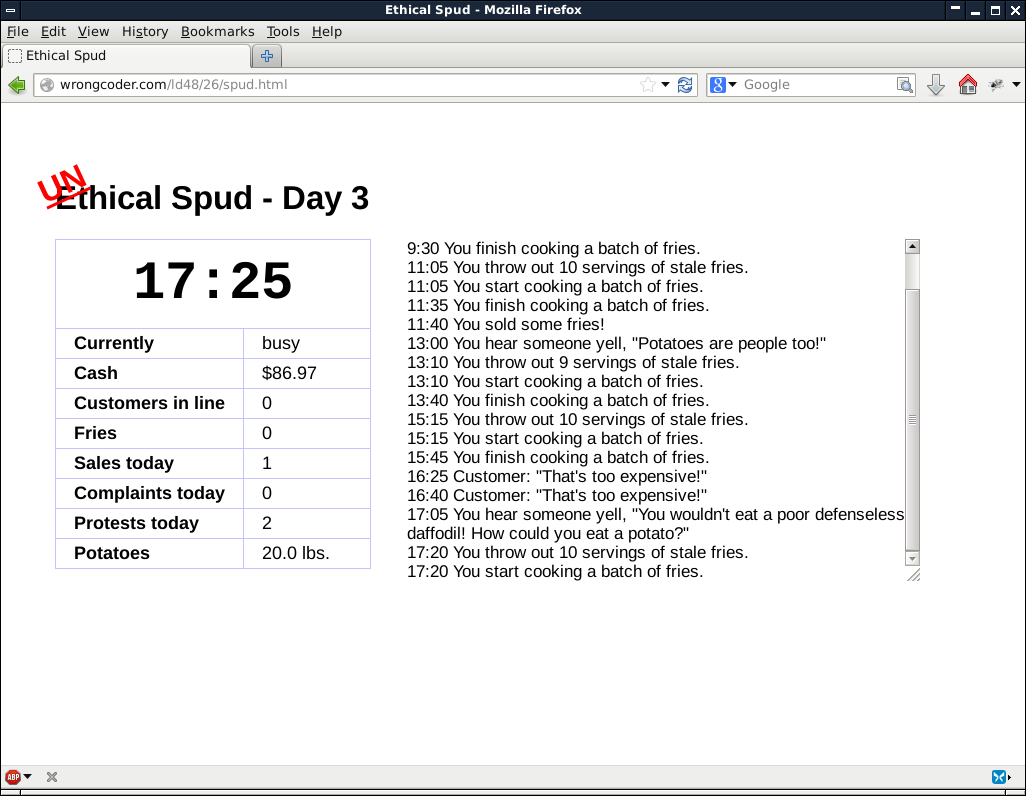
Task: Click the Cash value $86.97
Action: (289, 373)
